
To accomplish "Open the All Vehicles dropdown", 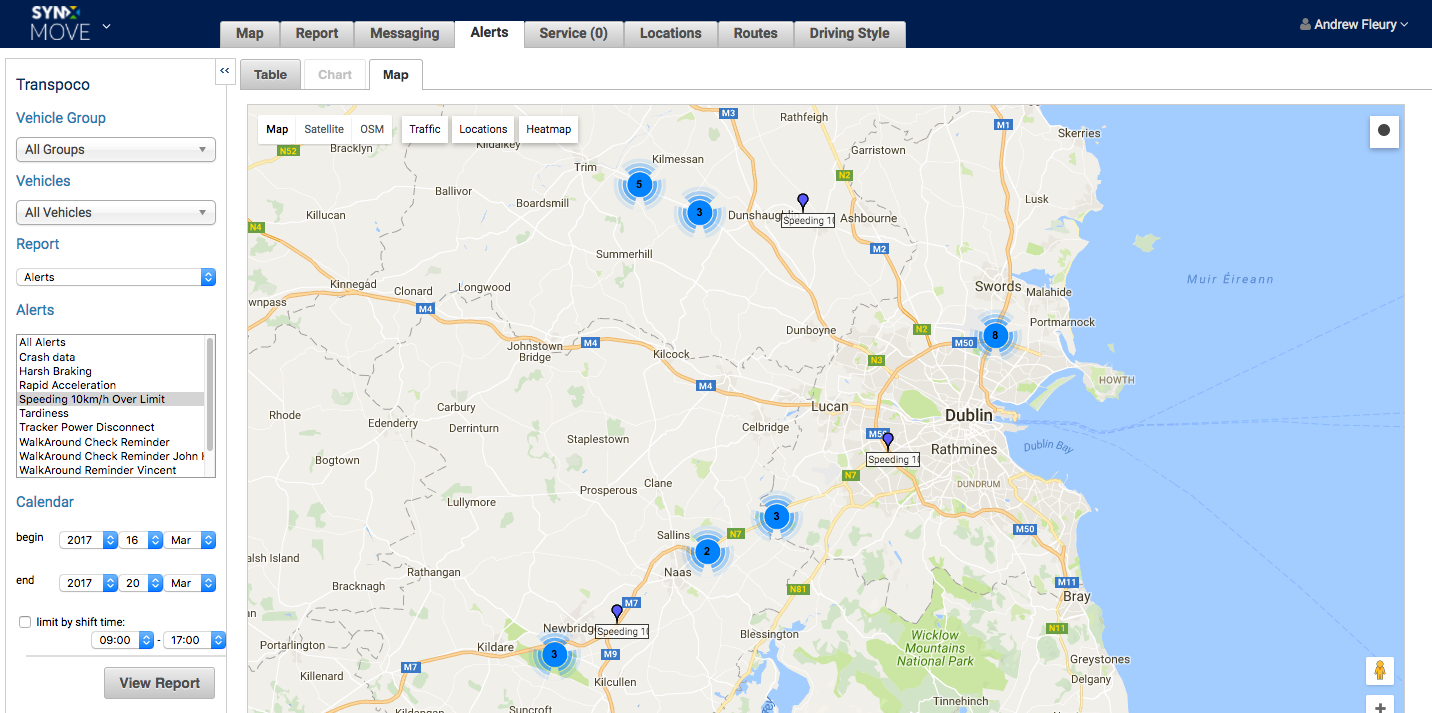I will [116, 213].
